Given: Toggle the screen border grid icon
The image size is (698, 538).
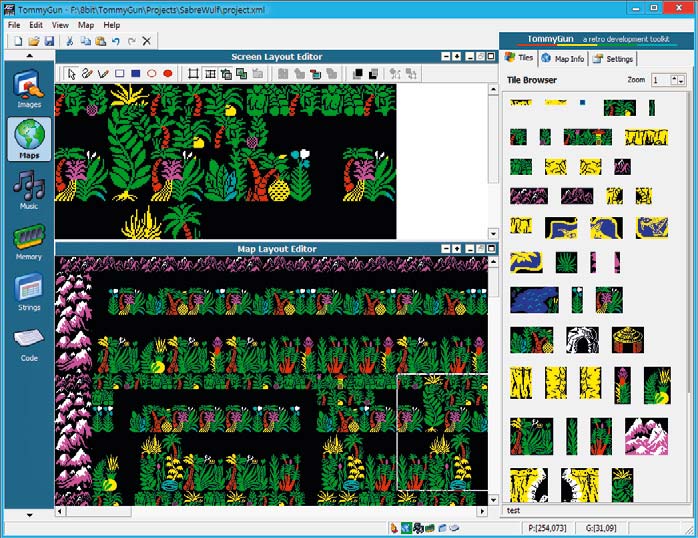Looking at the screenshot, I should [193, 74].
